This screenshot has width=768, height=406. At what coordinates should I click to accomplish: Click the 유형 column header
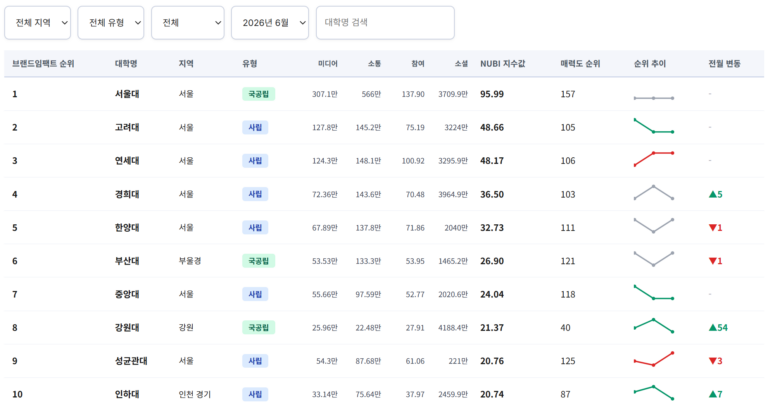coord(250,64)
